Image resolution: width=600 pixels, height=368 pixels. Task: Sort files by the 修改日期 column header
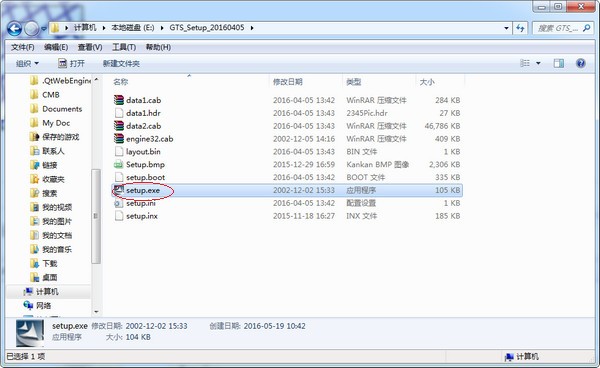[x=287, y=82]
